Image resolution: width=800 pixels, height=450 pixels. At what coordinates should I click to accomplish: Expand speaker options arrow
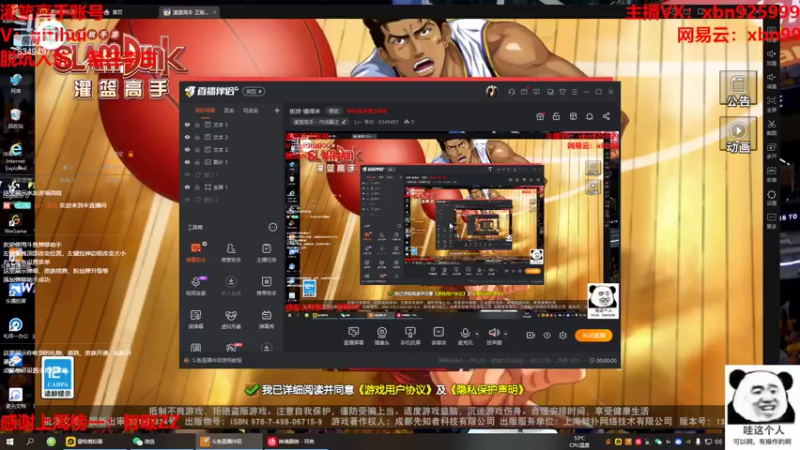tap(506, 334)
